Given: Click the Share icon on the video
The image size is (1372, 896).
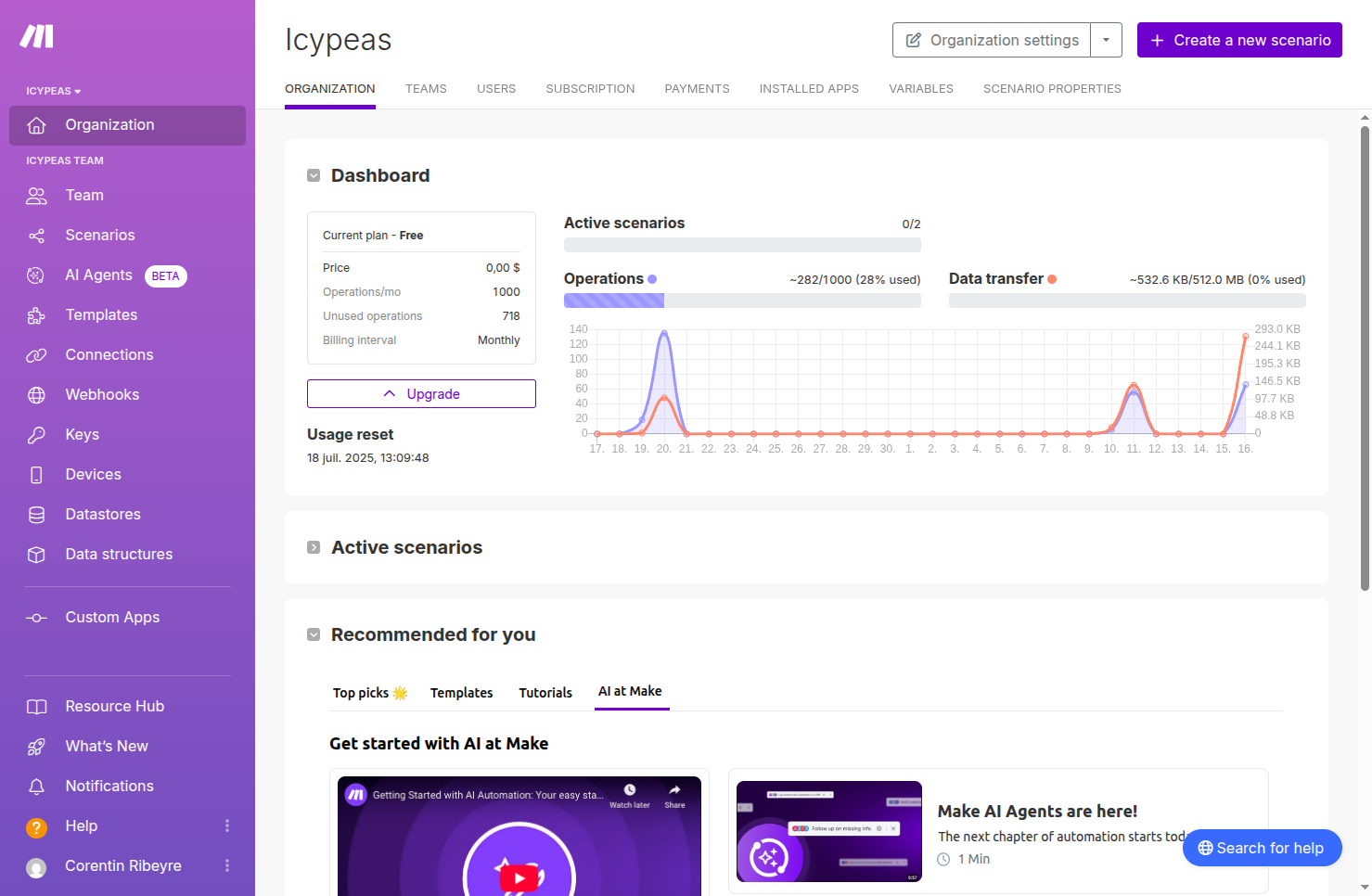Looking at the screenshot, I should click(674, 796).
